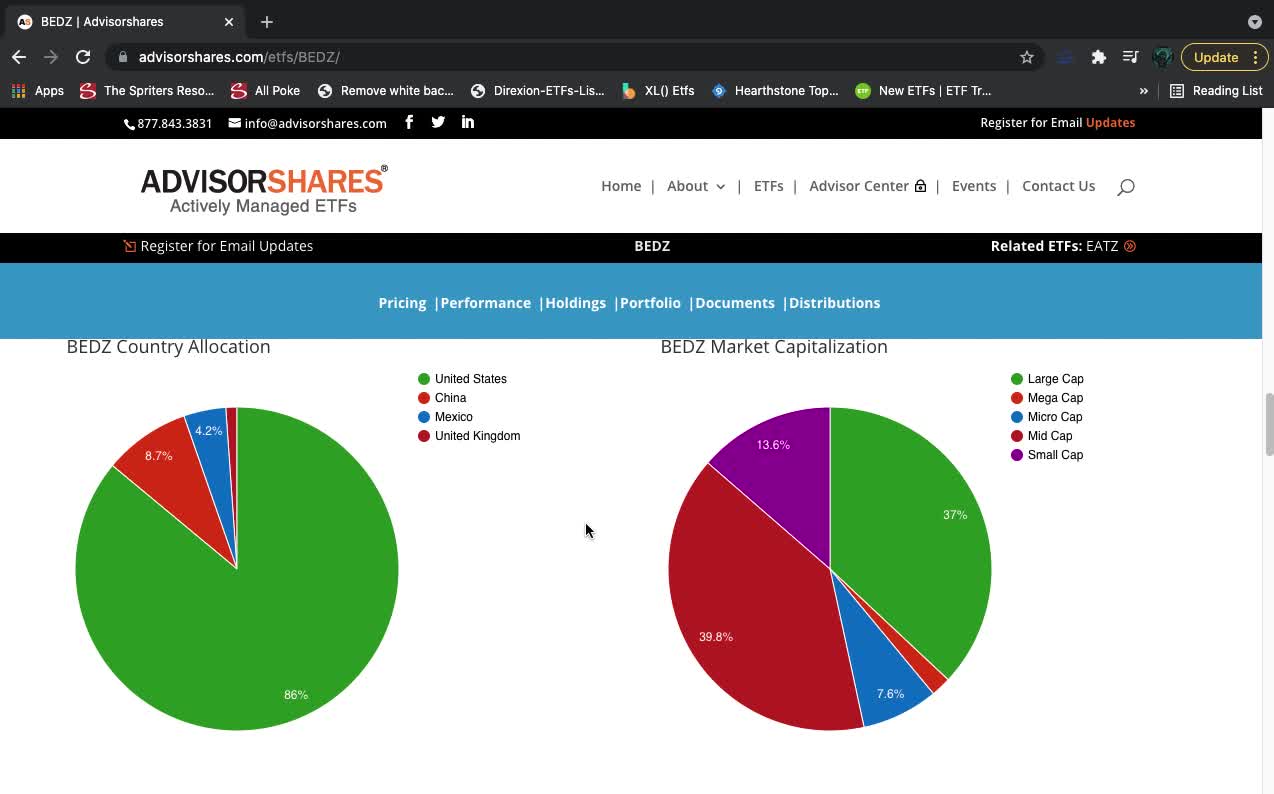The image size is (1274, 794).
Task: Open the Hearthstone Top bookmark
Action: 775,90
